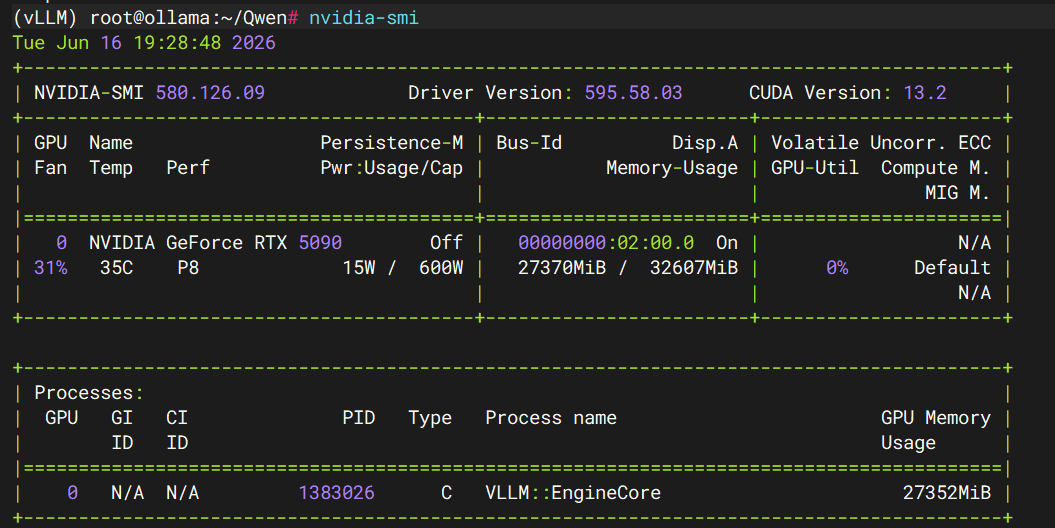Click the PID column header
The height and width of the screenshot is (528, 1055).
point(359,418)
